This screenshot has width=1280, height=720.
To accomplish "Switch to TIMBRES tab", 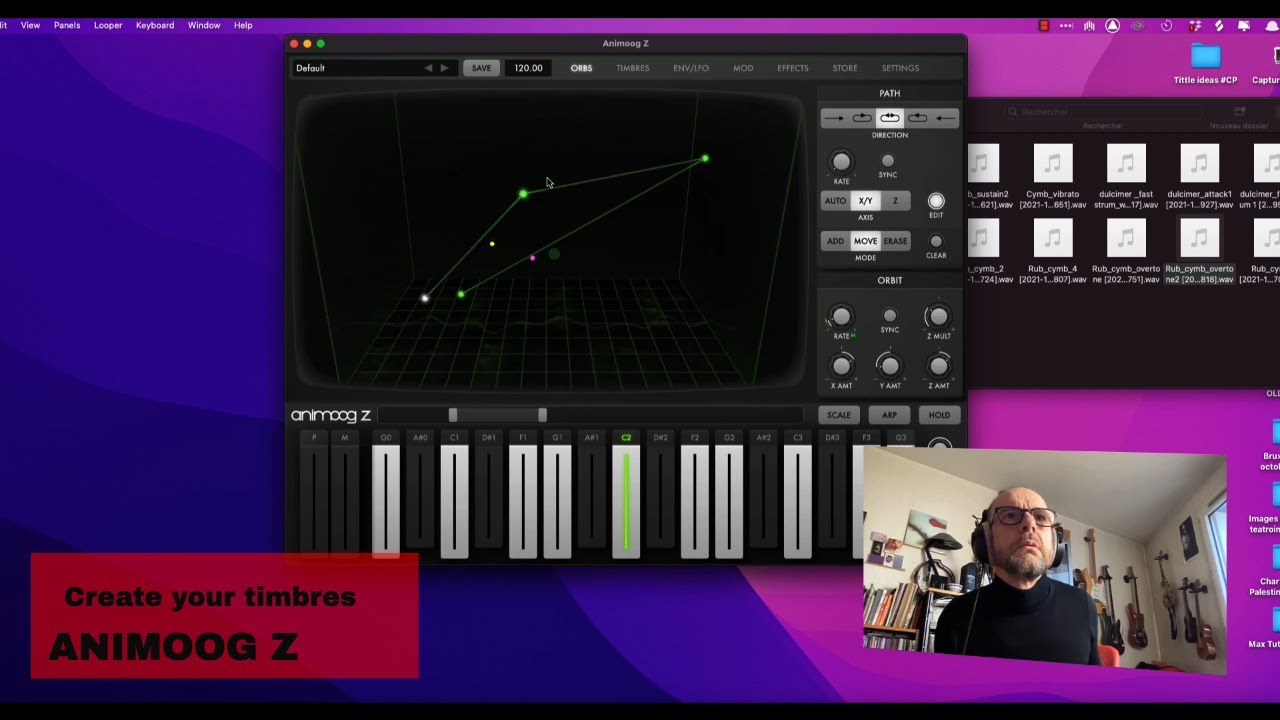I will point(633,68).
